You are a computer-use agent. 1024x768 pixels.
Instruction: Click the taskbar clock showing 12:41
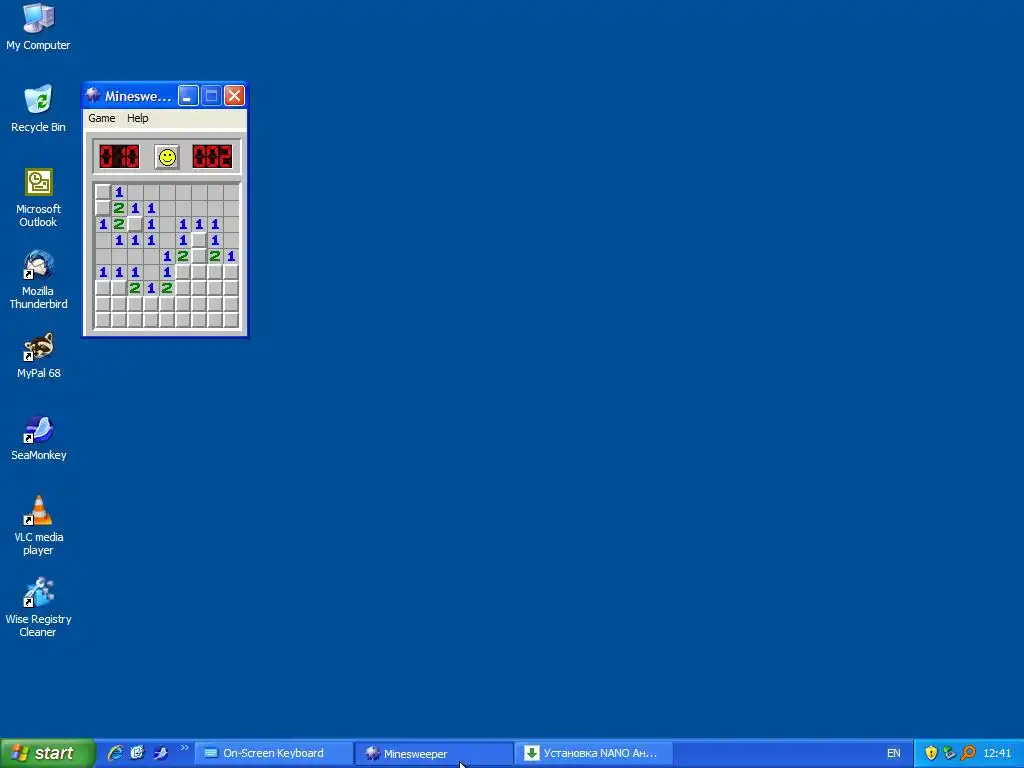pos(997,754)
